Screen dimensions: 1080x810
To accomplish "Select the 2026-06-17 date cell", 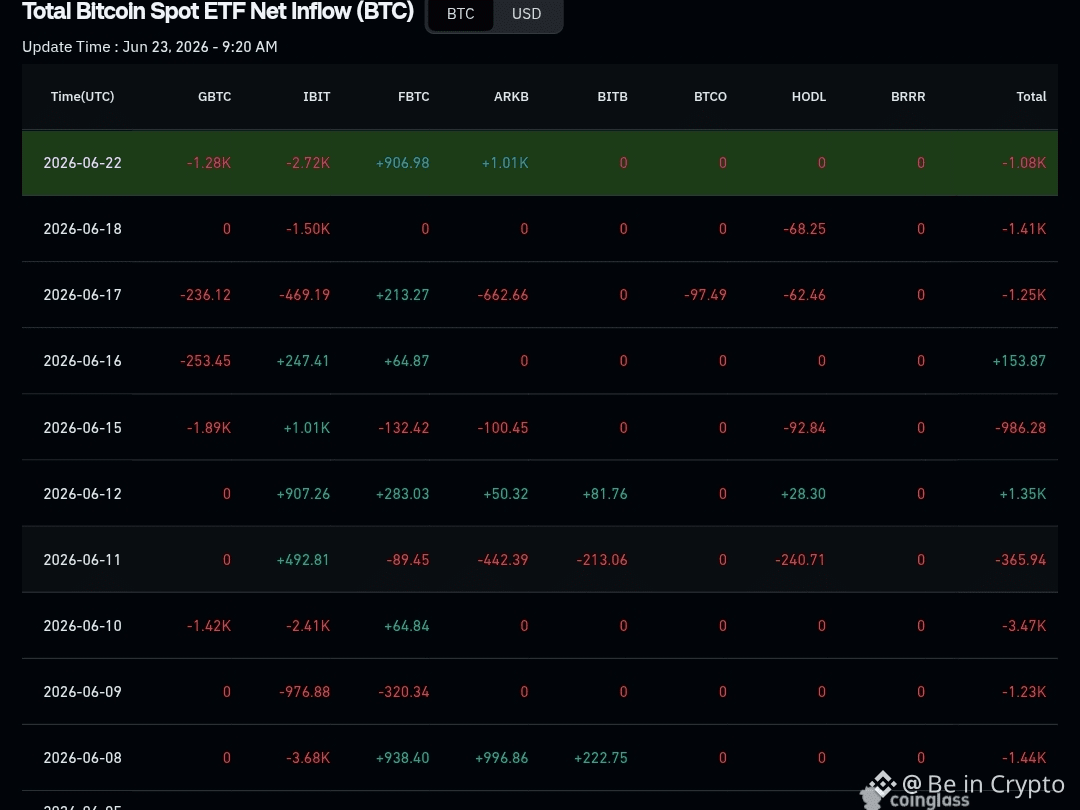I will tap(83, 295).
